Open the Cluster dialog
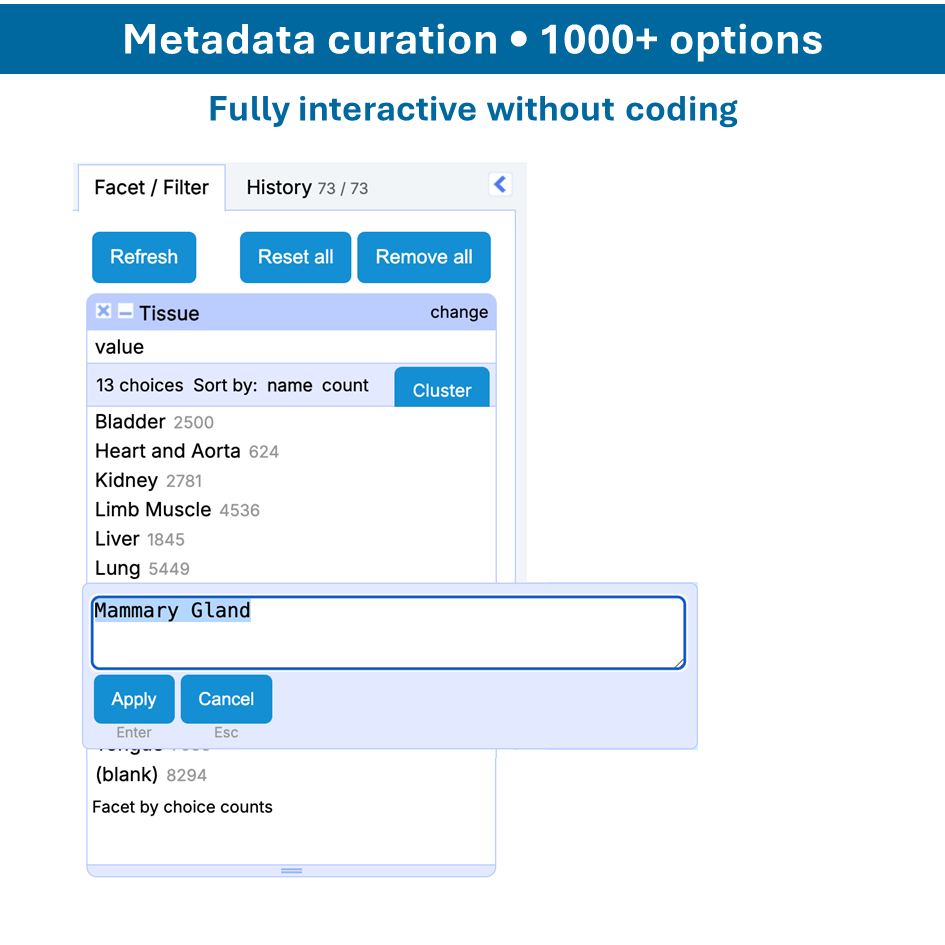945x945 pixels. pyautogui.click(x=441, y=389)
